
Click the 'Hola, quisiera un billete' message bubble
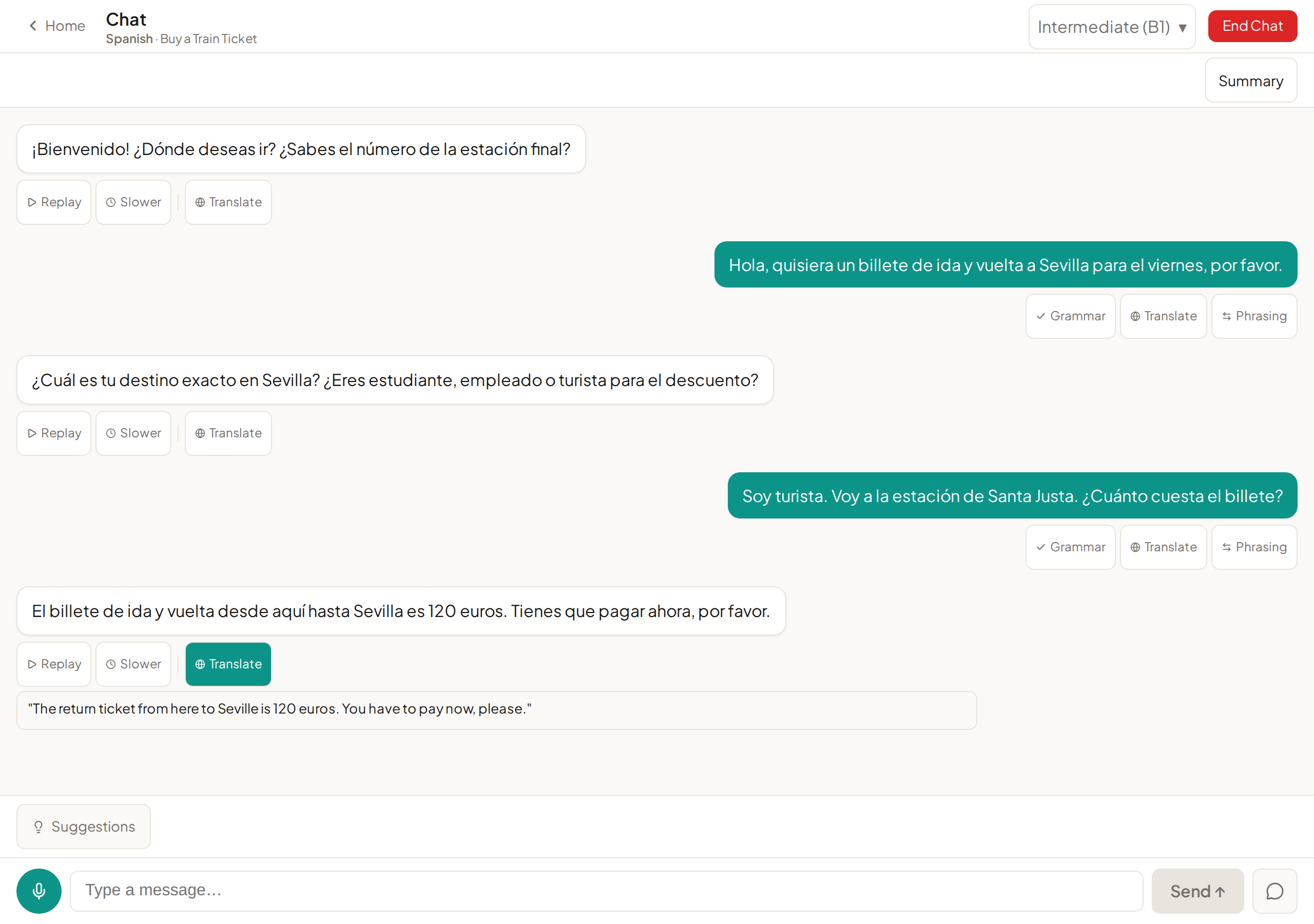pos(1006,264)
